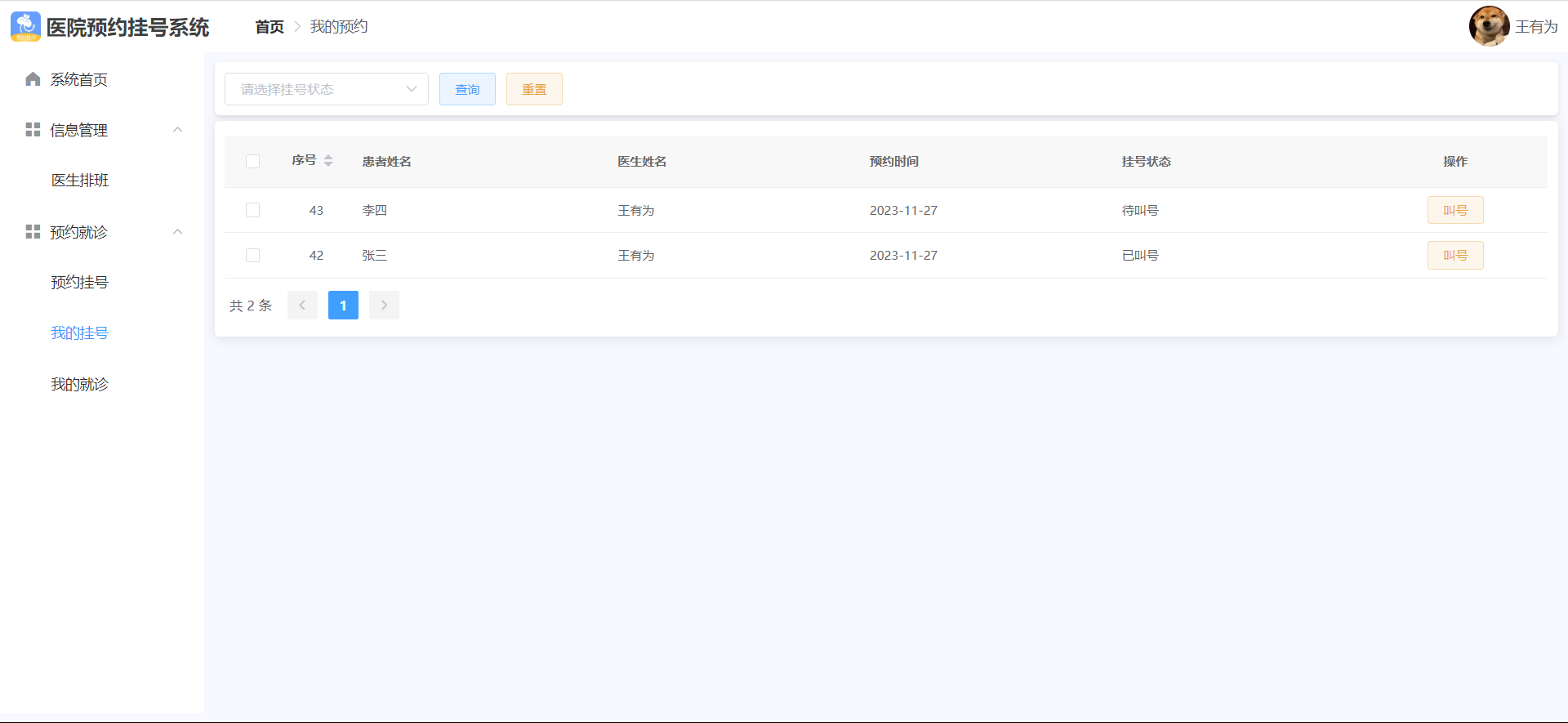1568x723 pixels.
Task: Click patient name 李四 cell
Action: 375,210
